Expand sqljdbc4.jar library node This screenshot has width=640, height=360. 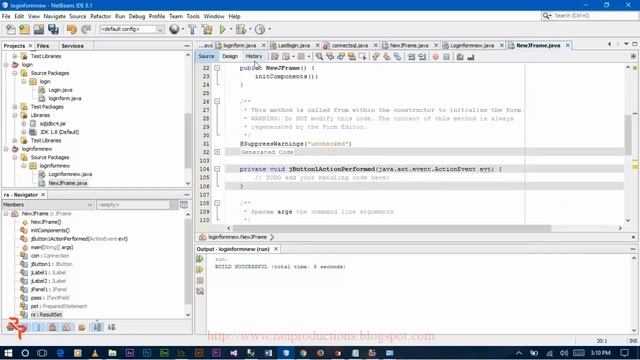[24, 123]
